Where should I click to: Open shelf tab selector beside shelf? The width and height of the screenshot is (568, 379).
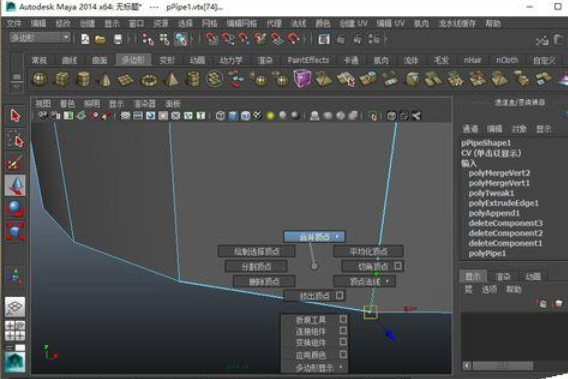point(17,77)
